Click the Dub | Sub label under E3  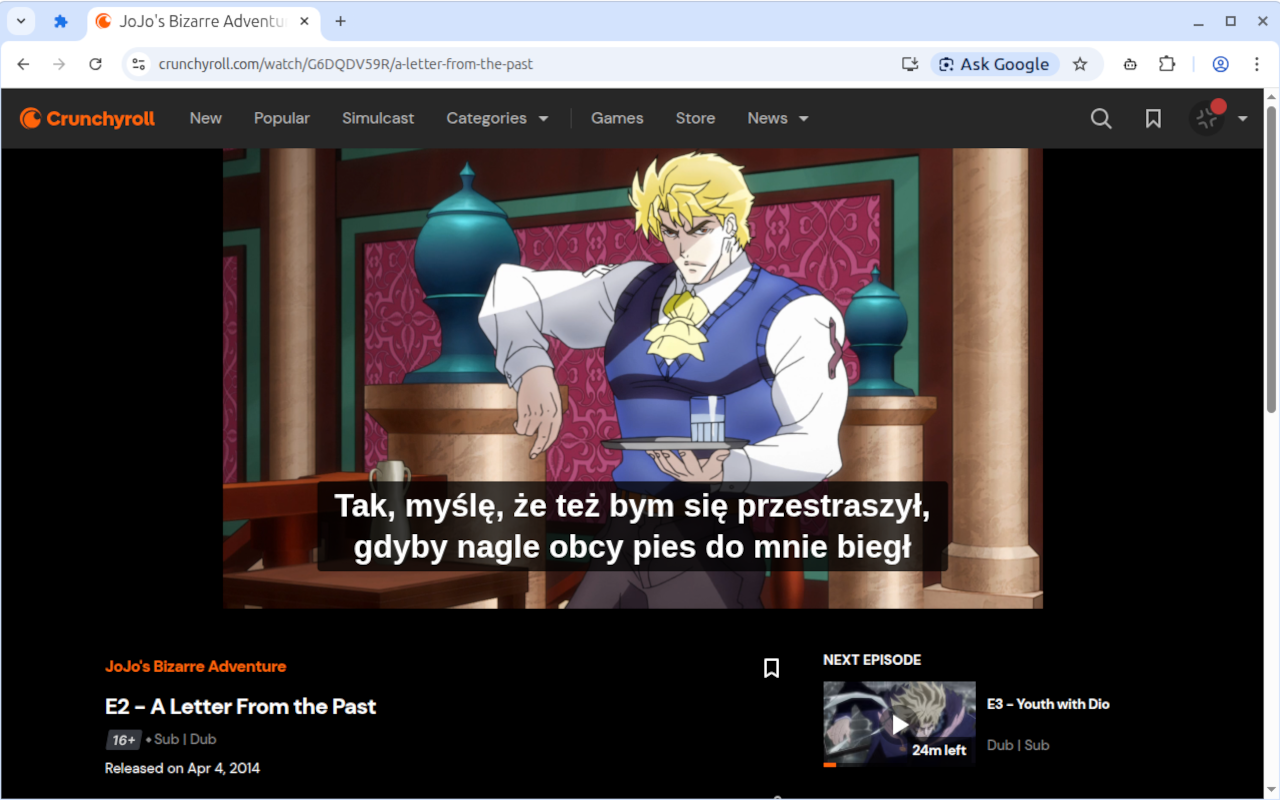pyautogui.click(x=1018, y=745)
